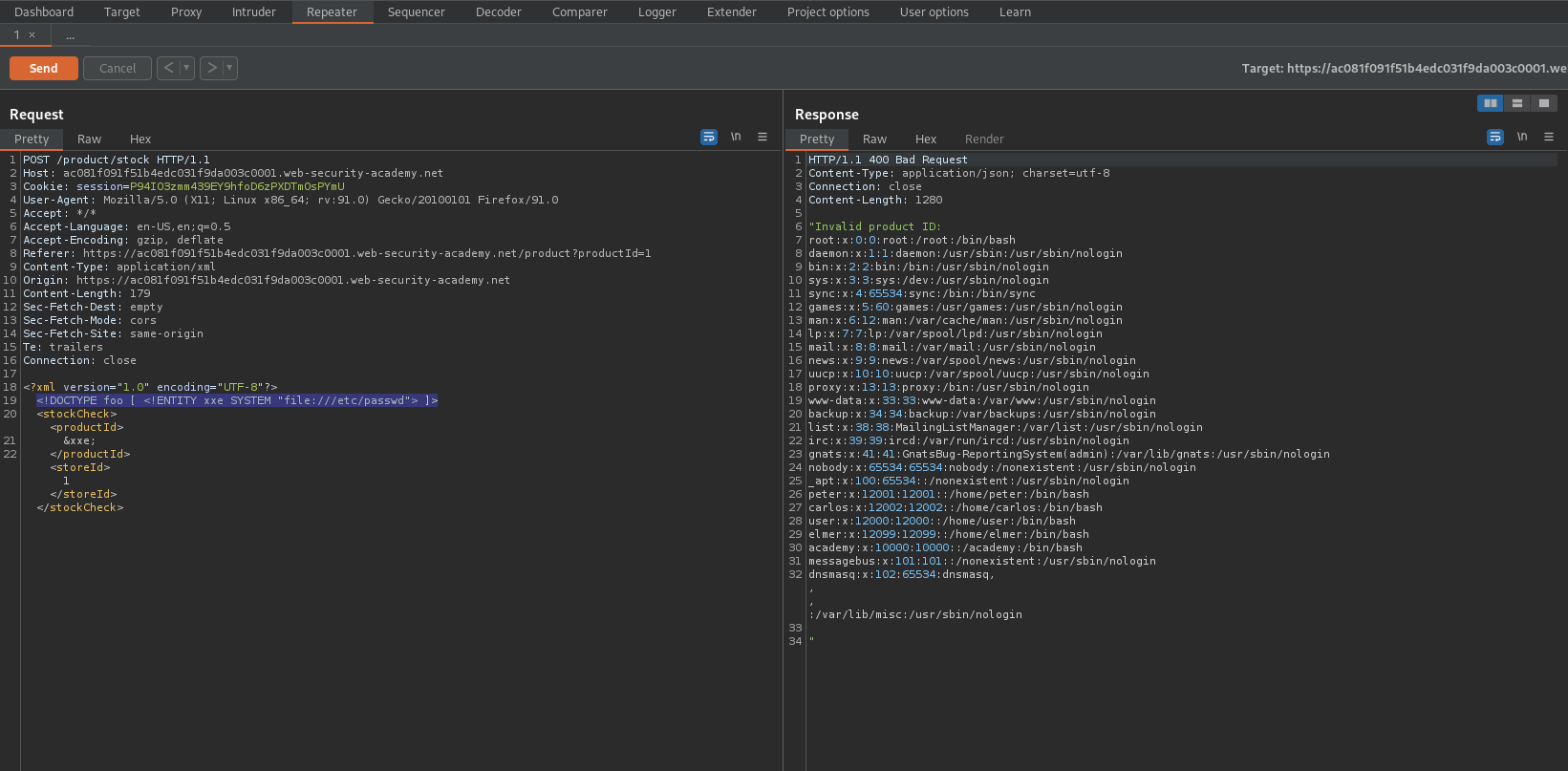Click the Send button
1568x771 pixels.
pyautogui.click(x=44, y=68)
